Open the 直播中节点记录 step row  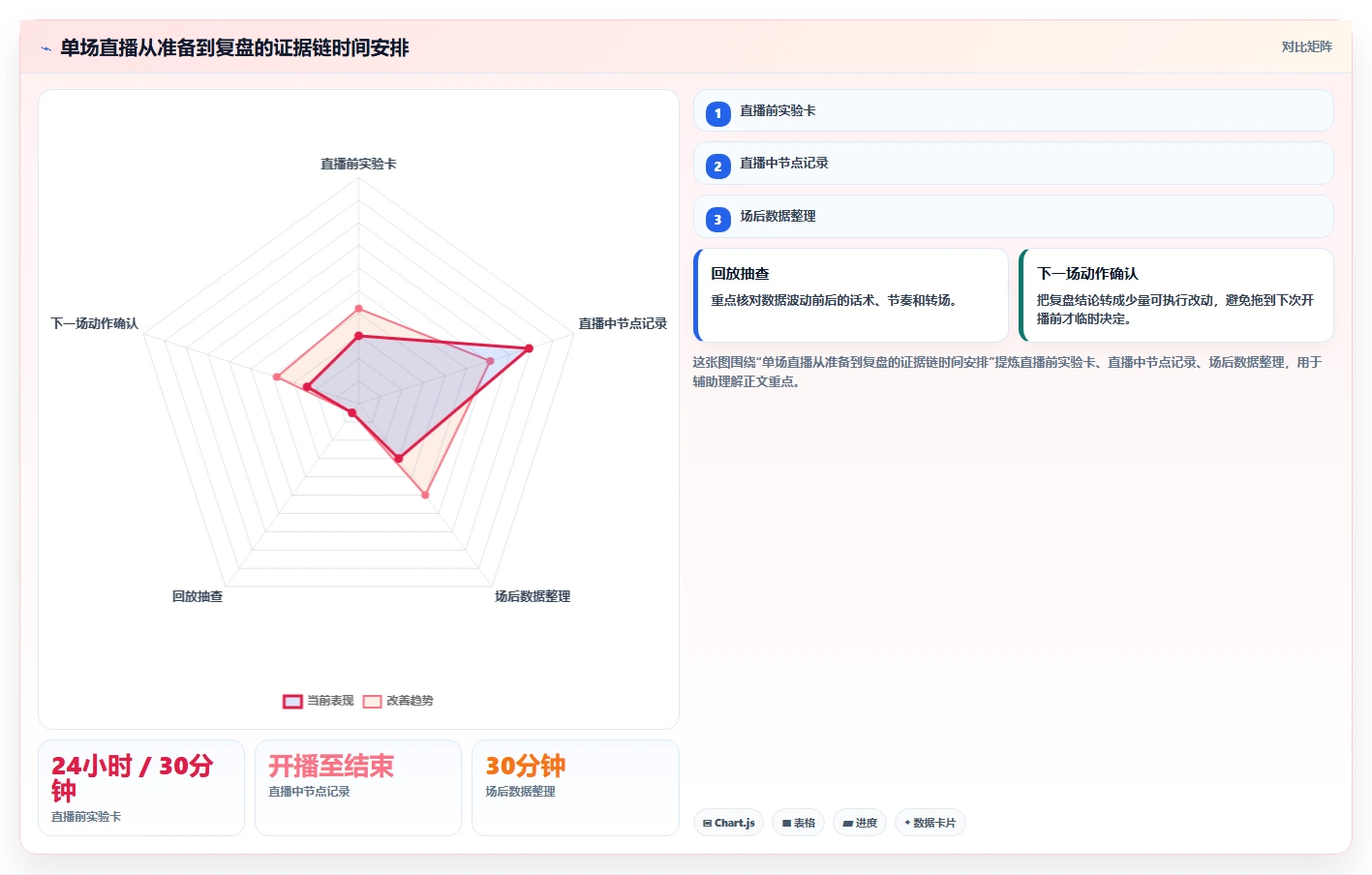pos(1013,164)
